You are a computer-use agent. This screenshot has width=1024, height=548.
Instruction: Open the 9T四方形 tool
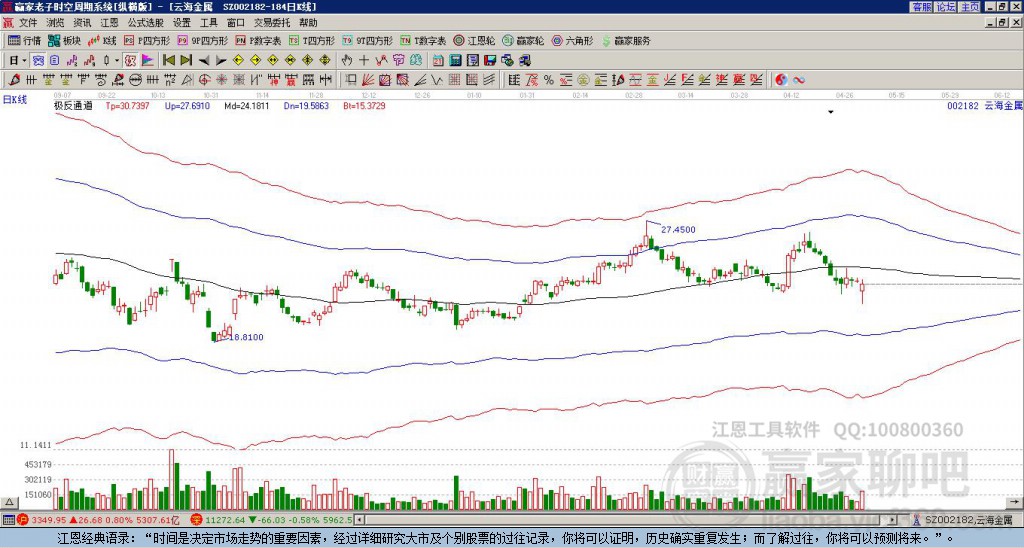click(367, 40)
